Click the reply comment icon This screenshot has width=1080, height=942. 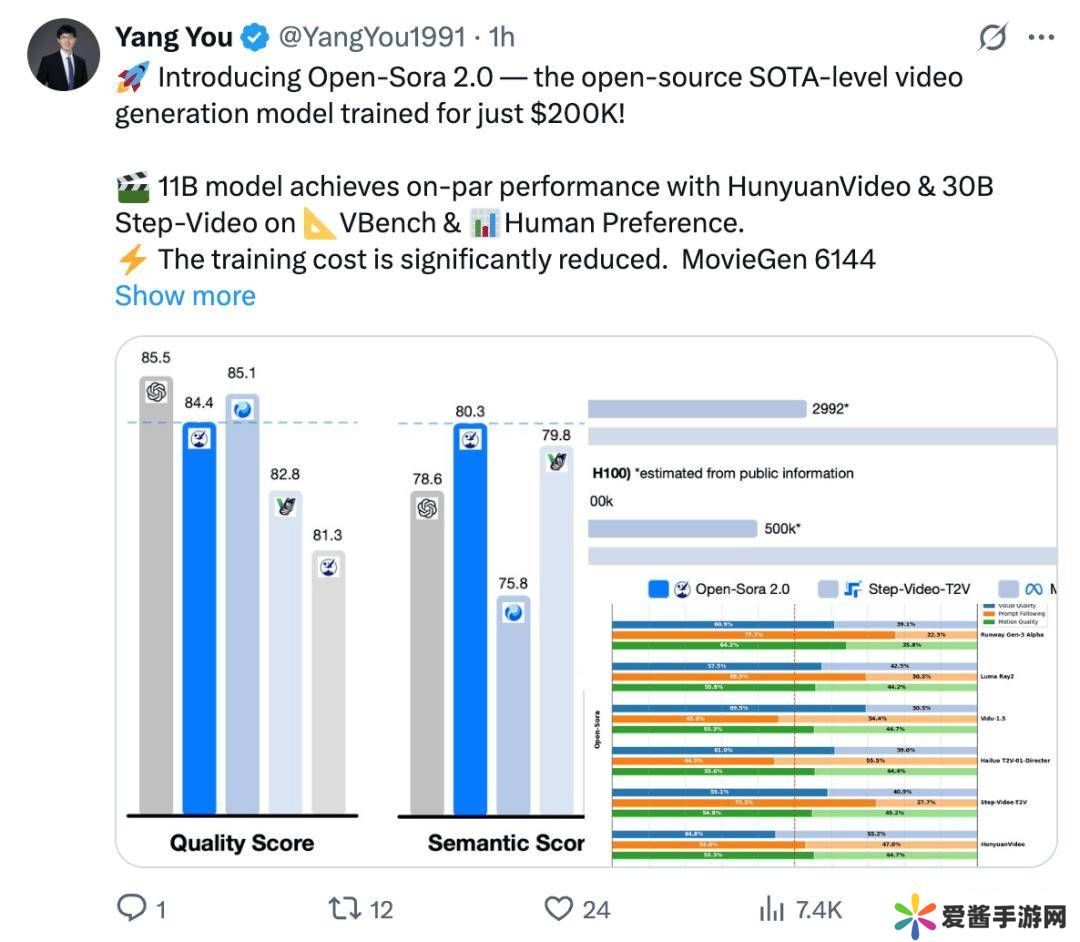[133, 908]
